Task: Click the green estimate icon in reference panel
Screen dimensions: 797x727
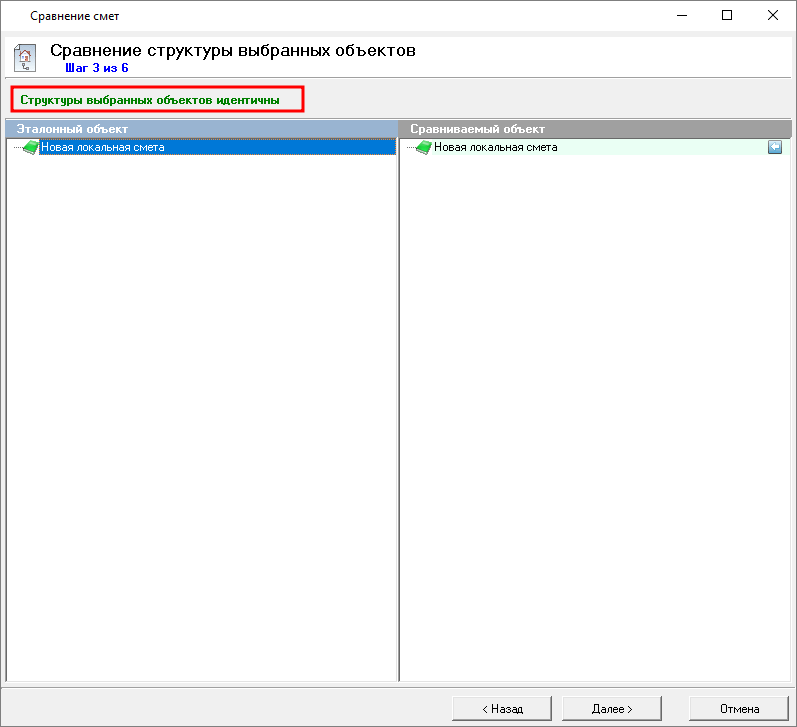Action: [x=30, y=147]
